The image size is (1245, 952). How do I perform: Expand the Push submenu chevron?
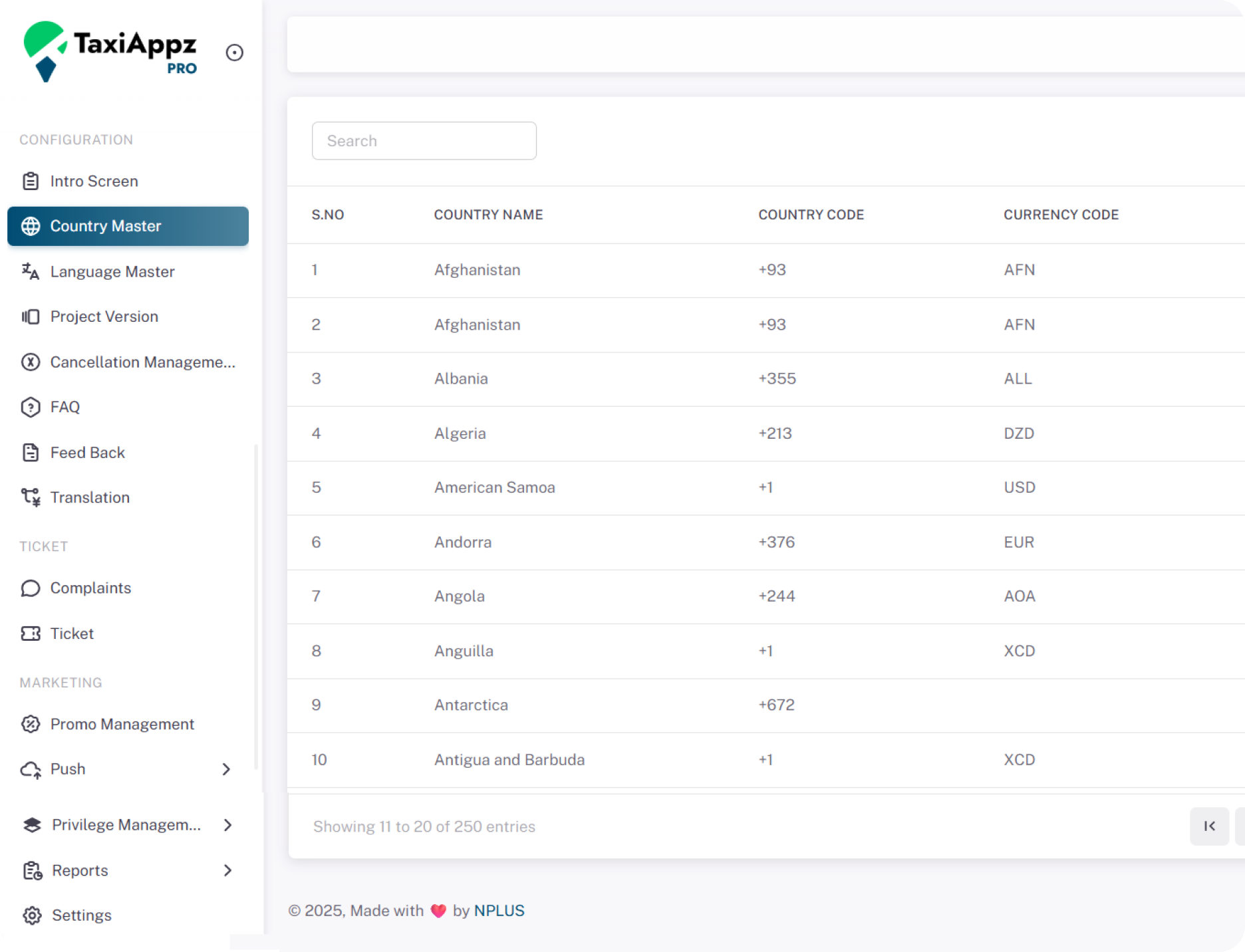(226, 769)
